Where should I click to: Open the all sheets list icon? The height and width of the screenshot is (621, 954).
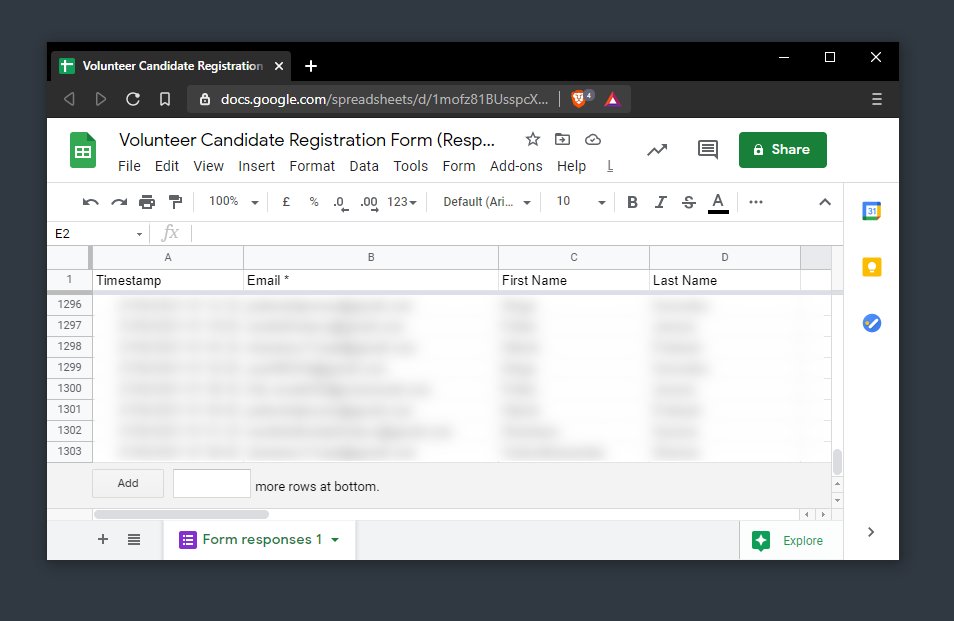point(134,539)
